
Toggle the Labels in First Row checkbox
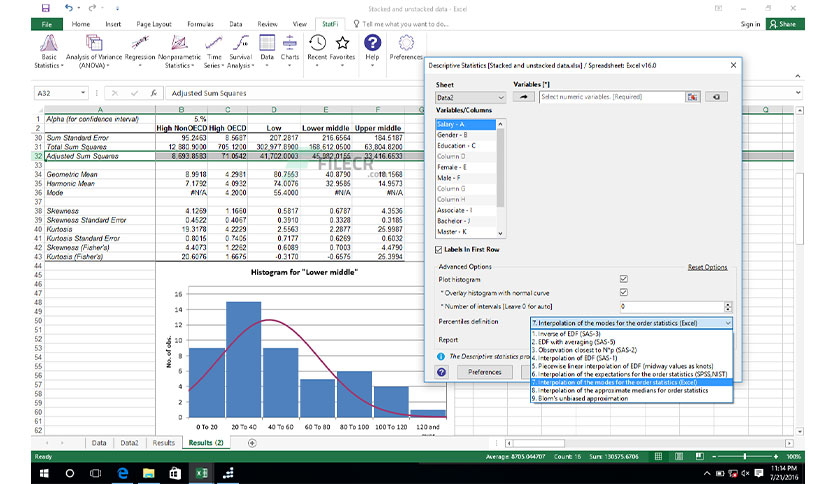click(x=439, y=249)
